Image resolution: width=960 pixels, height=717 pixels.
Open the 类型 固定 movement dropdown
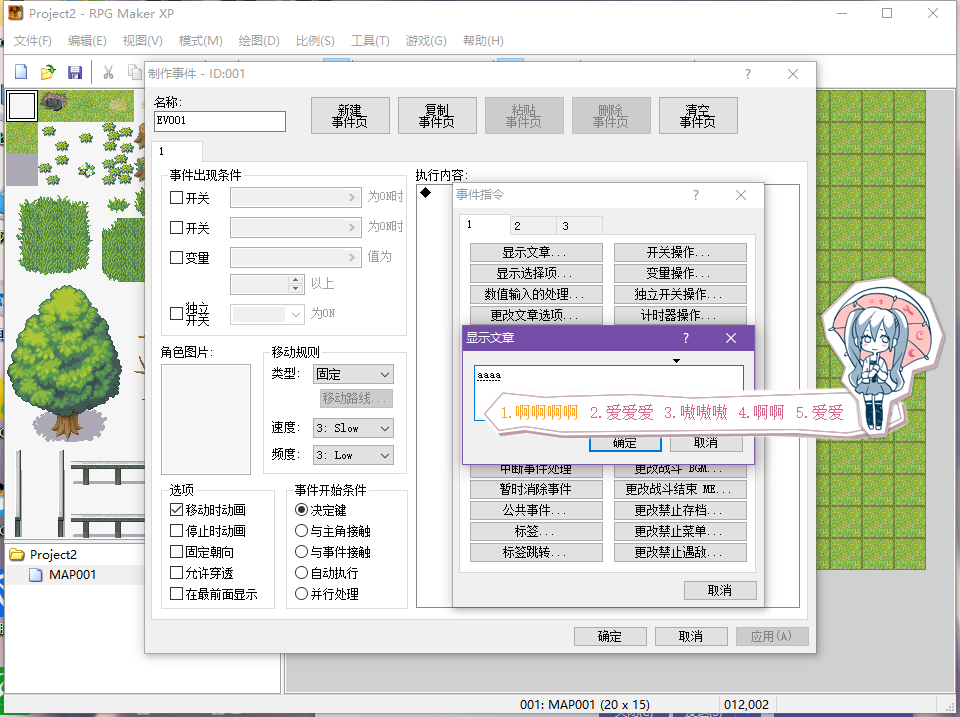tap(353, 374)
